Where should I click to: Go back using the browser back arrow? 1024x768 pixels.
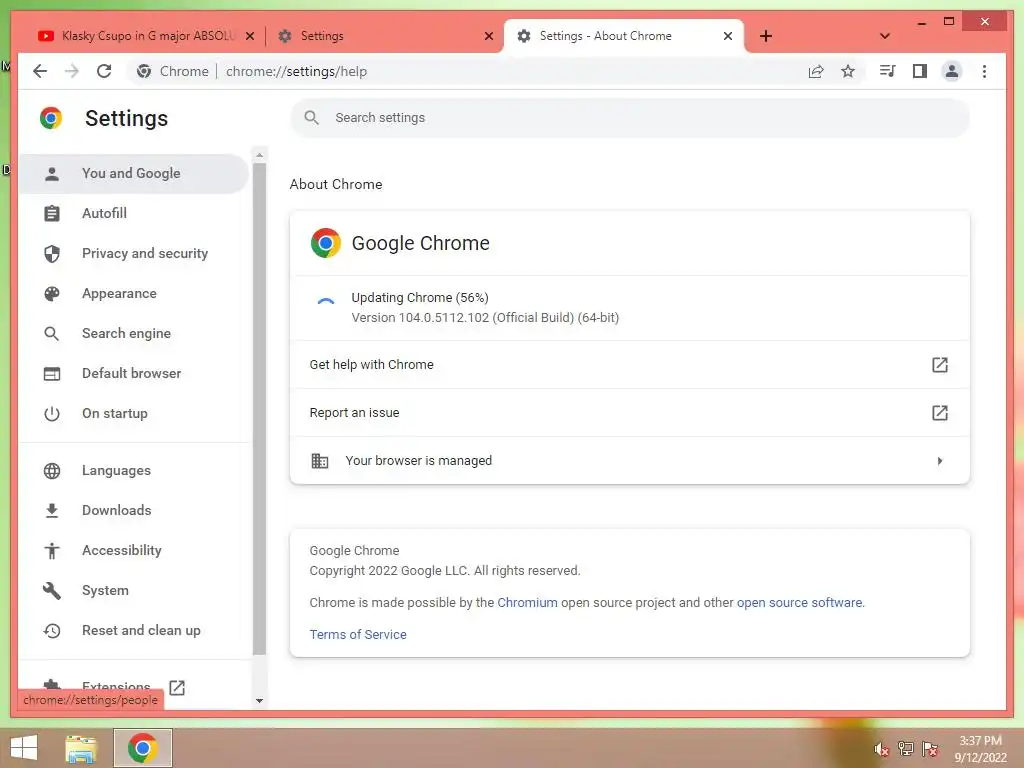point(40,71)
